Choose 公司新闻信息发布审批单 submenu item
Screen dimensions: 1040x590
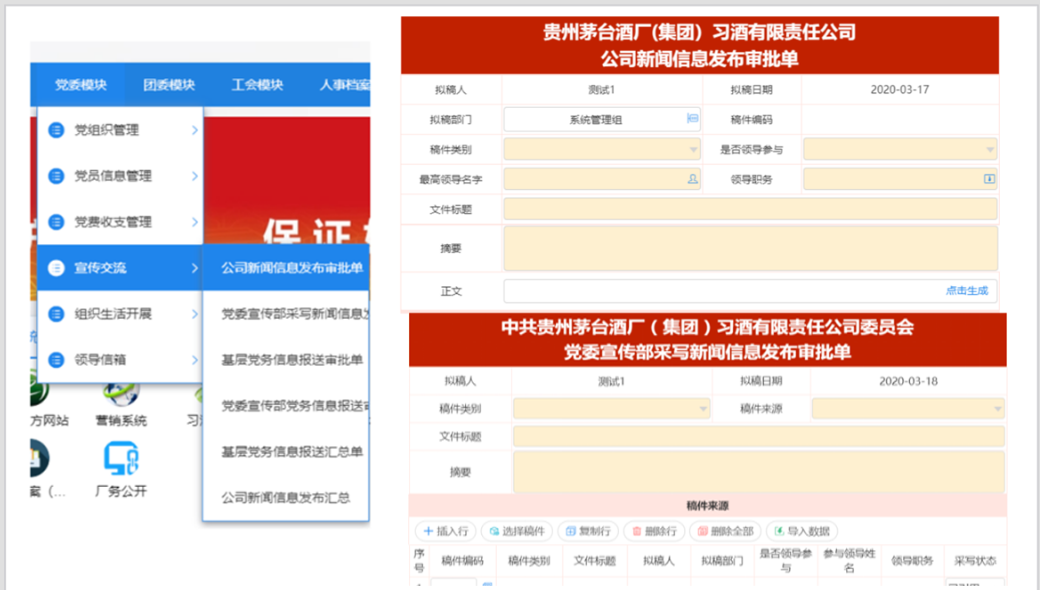[286, 268]
